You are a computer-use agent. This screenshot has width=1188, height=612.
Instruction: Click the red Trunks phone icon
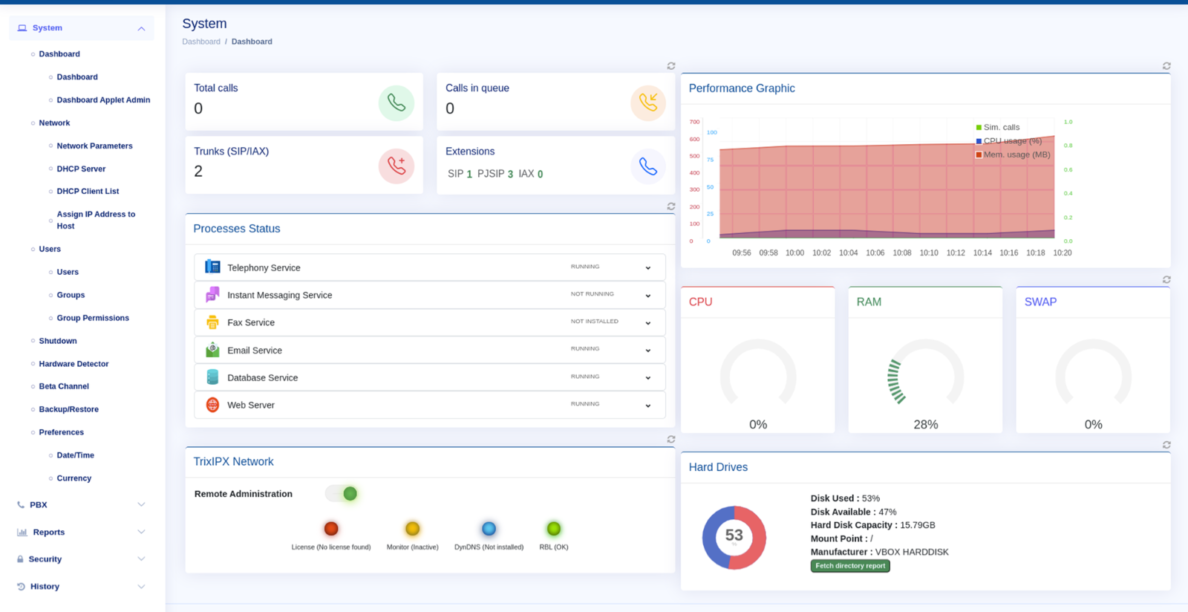click(x=396, y=166)
